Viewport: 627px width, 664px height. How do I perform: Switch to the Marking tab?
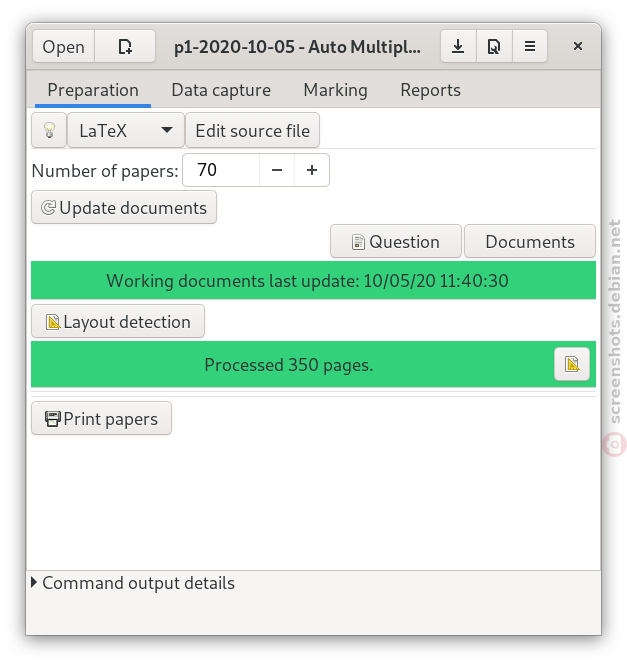point(335,90)
